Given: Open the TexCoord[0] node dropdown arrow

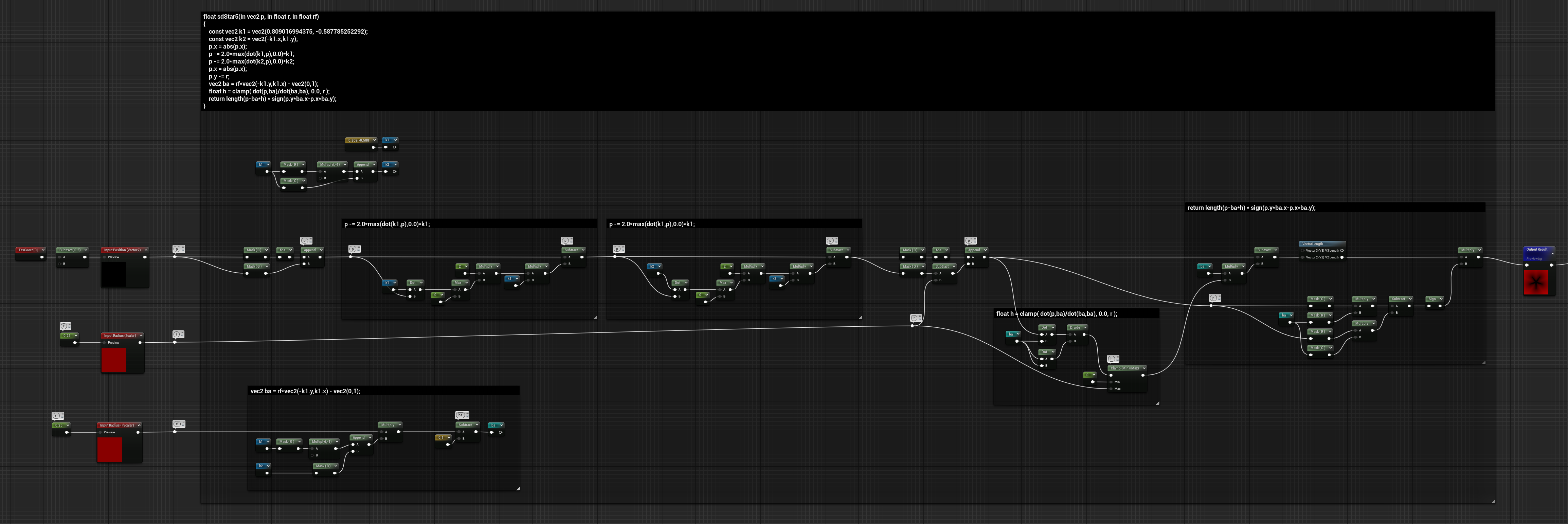Looking at the screenshot, I should [x=42, y=250].
